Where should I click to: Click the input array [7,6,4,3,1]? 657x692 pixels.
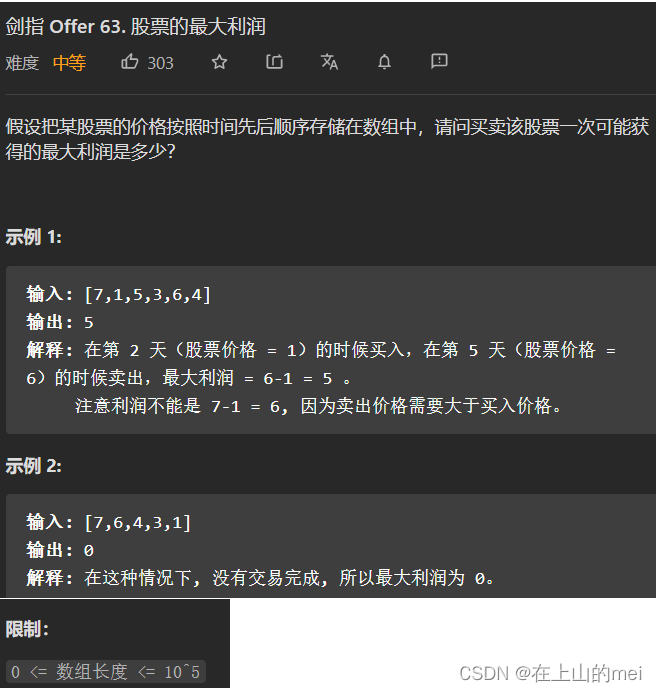(138, 523)
